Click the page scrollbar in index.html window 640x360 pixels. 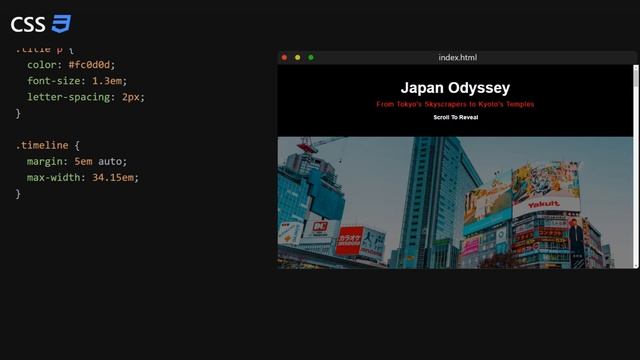636,166
